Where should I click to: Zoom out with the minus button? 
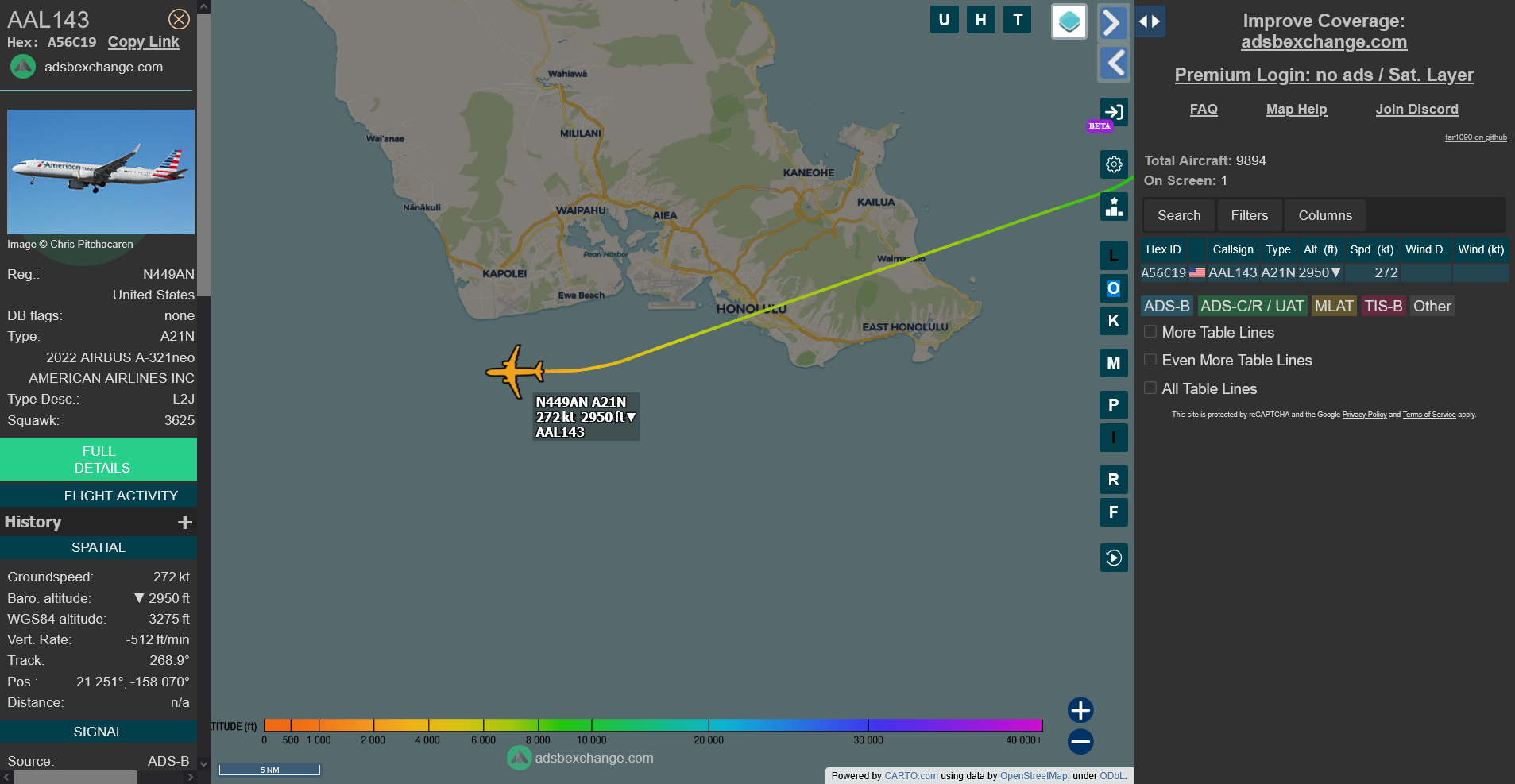tap(1080, 742)
